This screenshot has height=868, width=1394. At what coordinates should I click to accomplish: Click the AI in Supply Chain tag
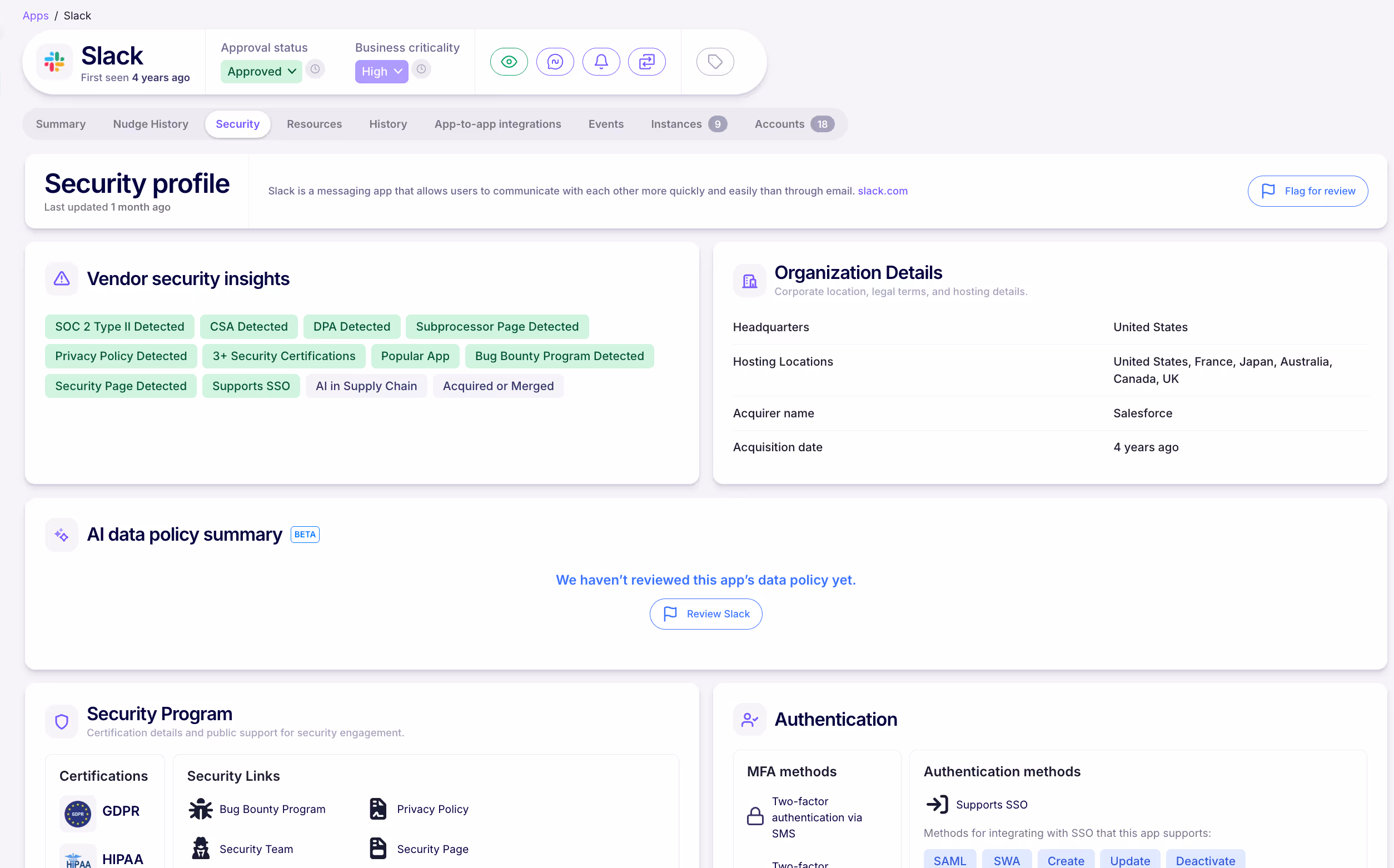coord(366,386)
